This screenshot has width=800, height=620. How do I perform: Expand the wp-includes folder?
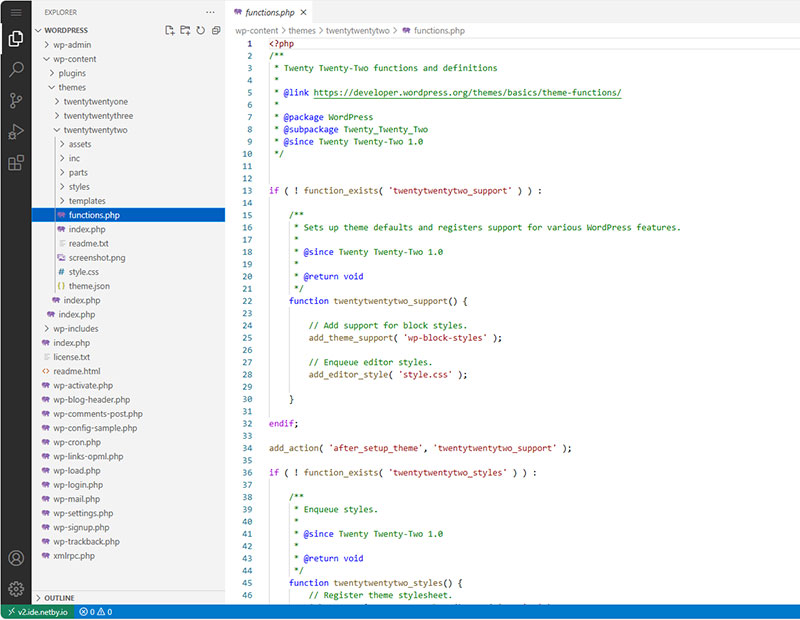75,328
